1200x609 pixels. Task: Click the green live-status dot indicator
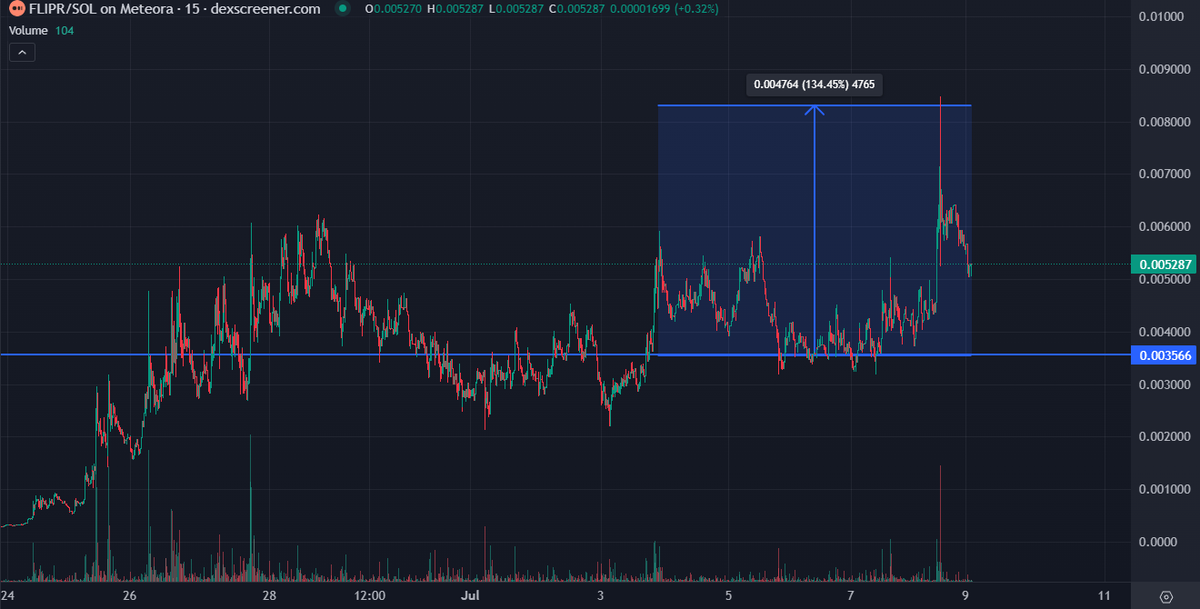tap(341, 9)
